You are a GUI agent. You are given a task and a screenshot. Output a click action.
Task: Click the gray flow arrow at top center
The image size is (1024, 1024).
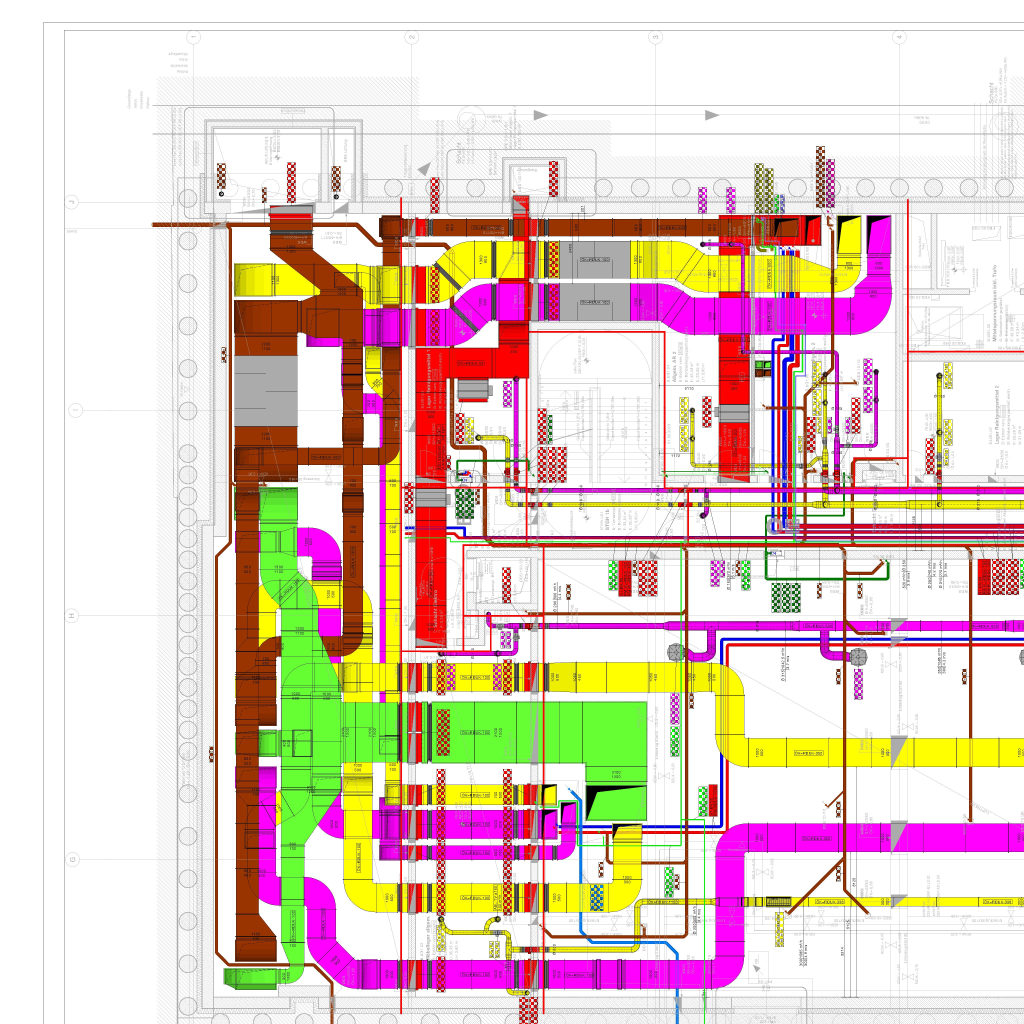coord(541,115)
